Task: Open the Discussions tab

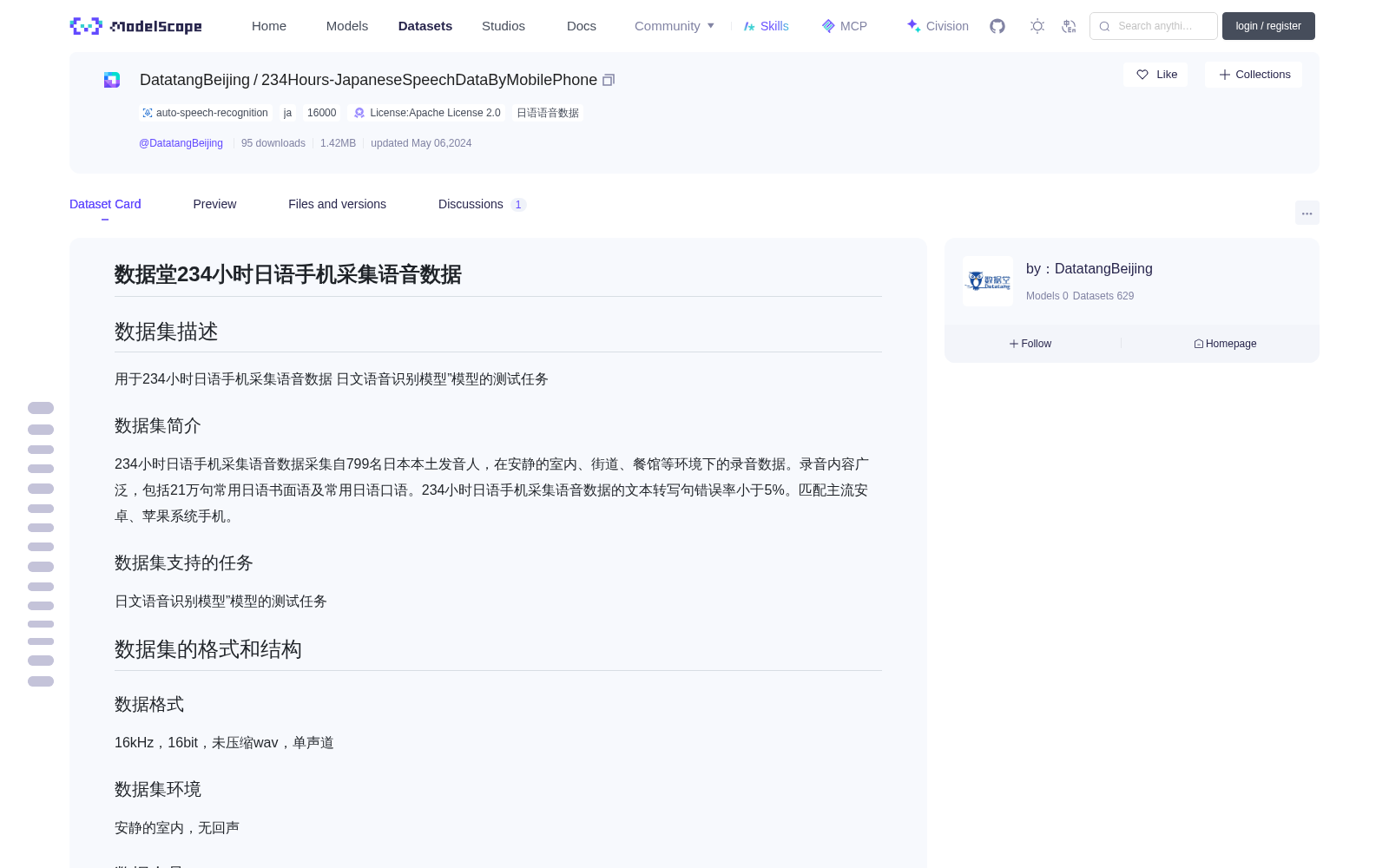Action: pyautogui.click(x=482, y=204)
